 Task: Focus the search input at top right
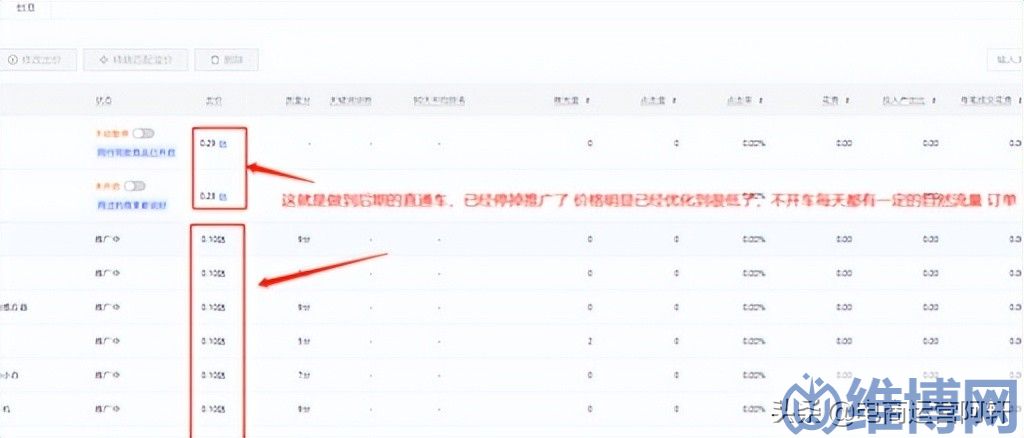tap(1006, 59)
